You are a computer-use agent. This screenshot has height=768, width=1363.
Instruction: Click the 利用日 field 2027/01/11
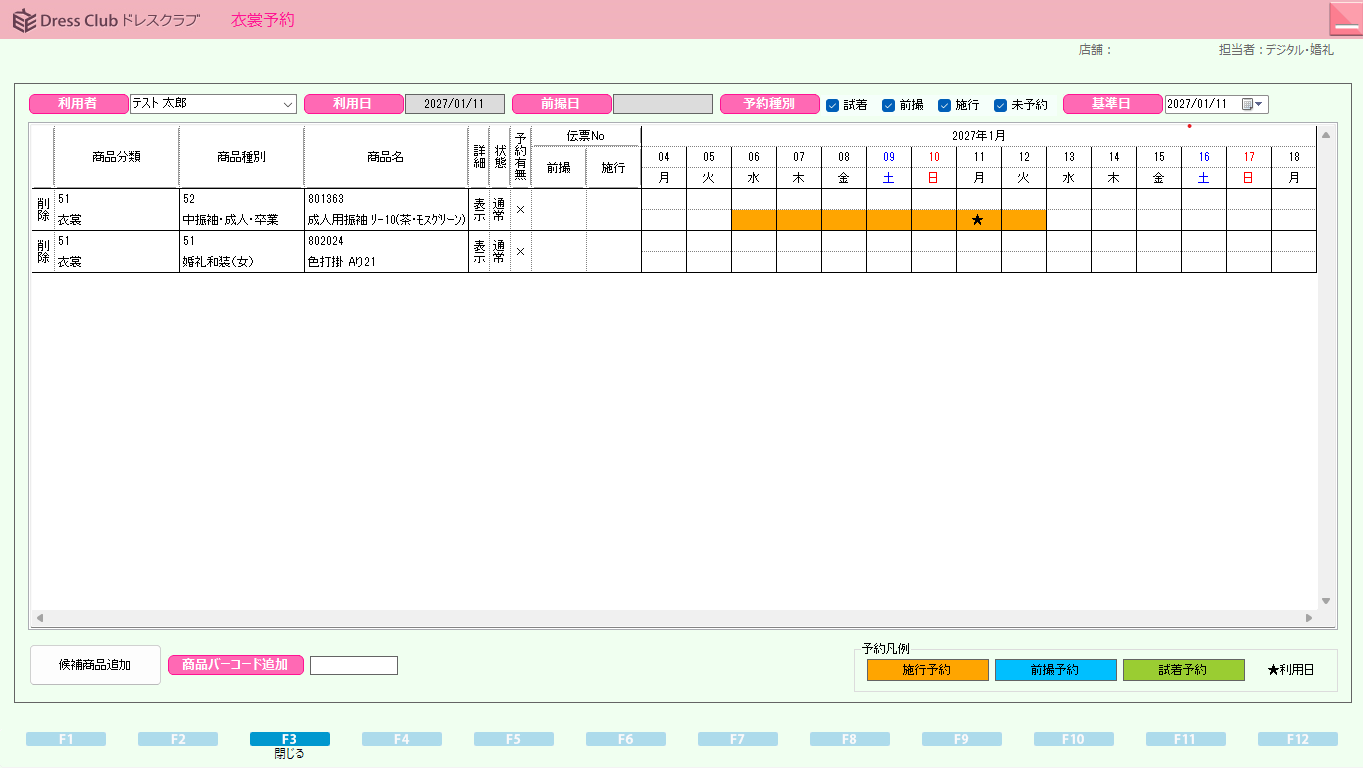(x=455, y=104)
